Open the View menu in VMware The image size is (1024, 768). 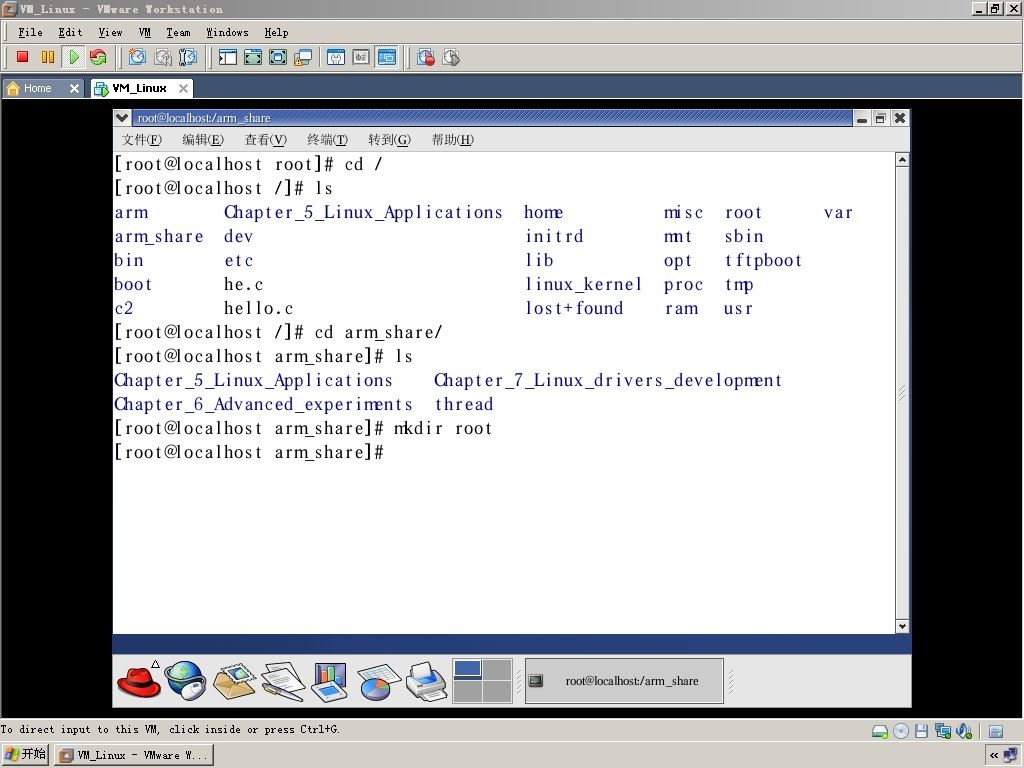(110, 33)
